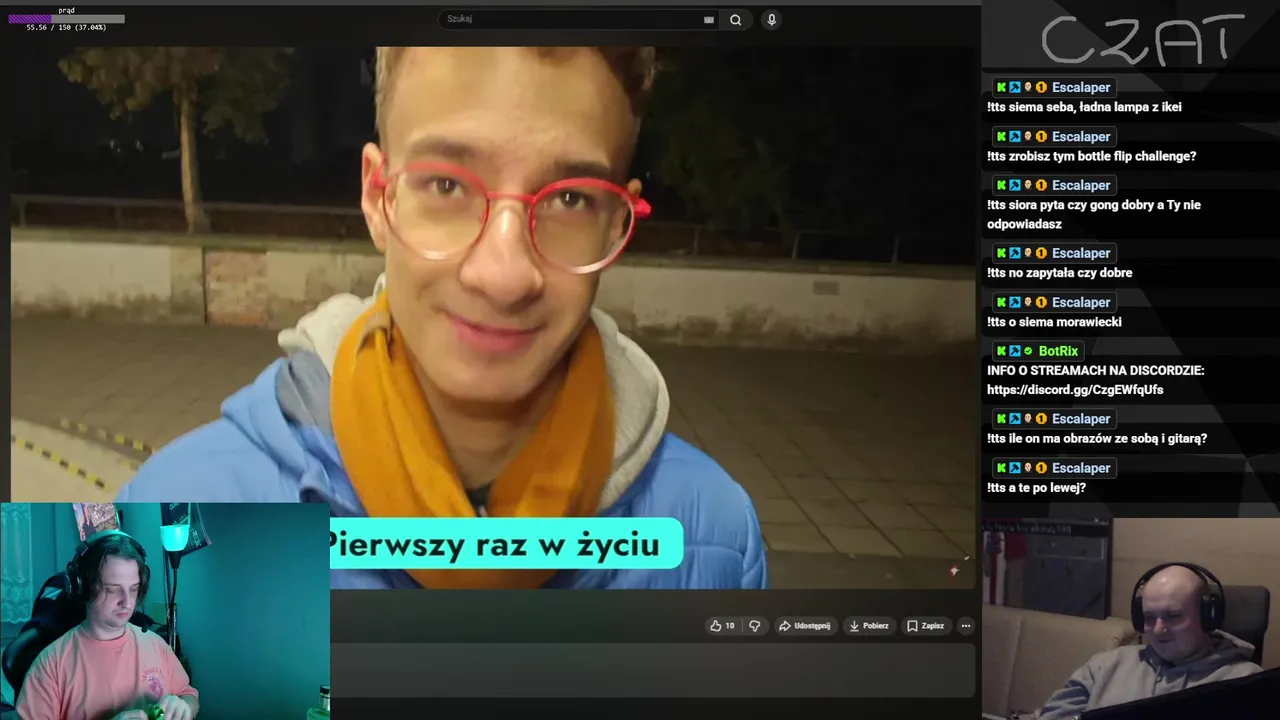
Task: Open the on-screen keyboard icon in search
Action: [709, 19]
